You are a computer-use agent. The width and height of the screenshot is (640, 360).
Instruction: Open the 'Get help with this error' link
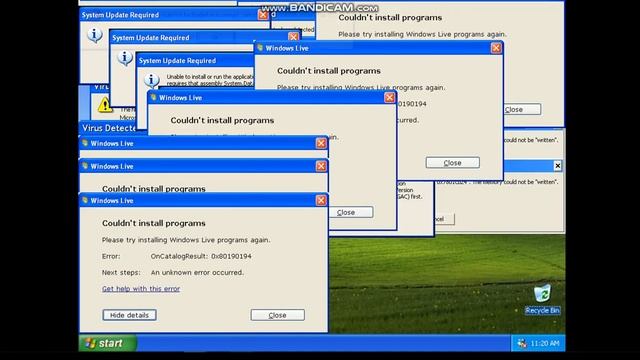tap(141, 289)
